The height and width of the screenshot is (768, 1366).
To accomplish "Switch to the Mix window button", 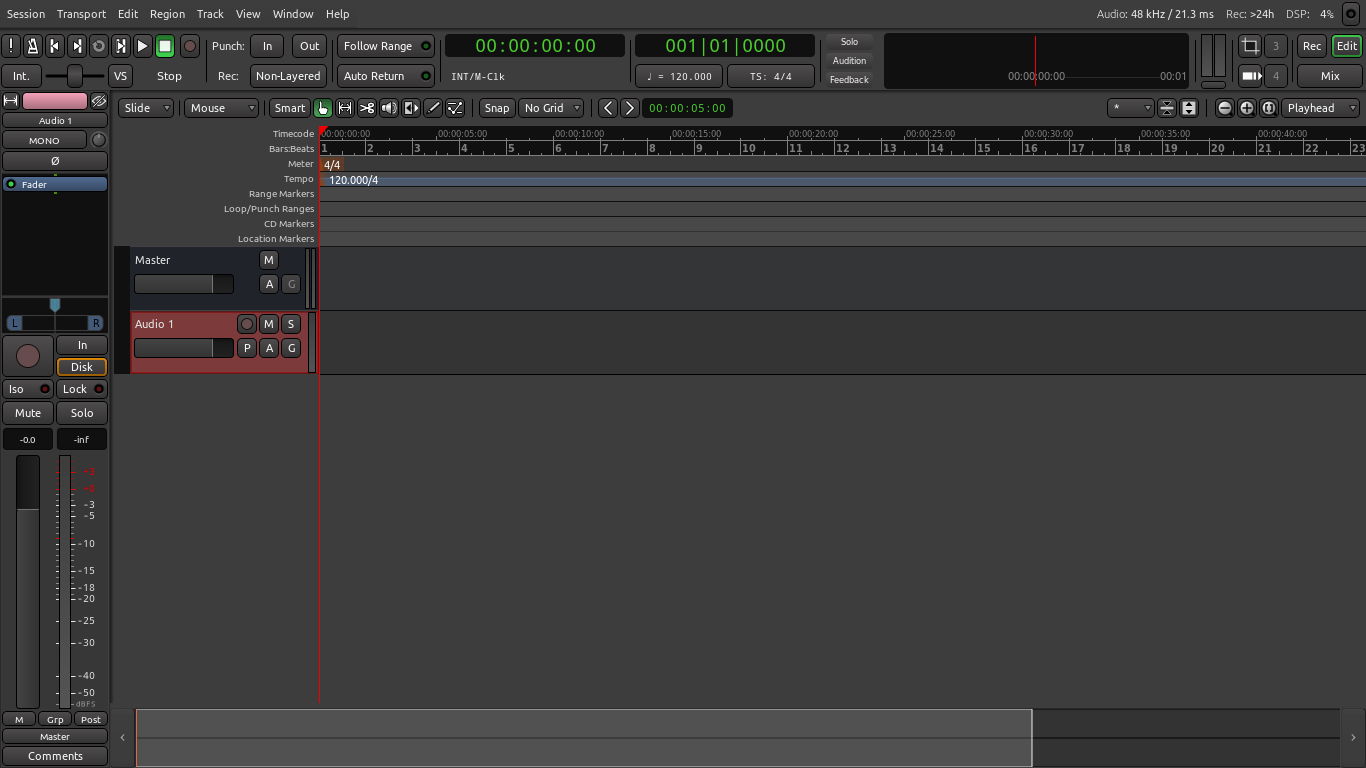I will pos(1330,76).
